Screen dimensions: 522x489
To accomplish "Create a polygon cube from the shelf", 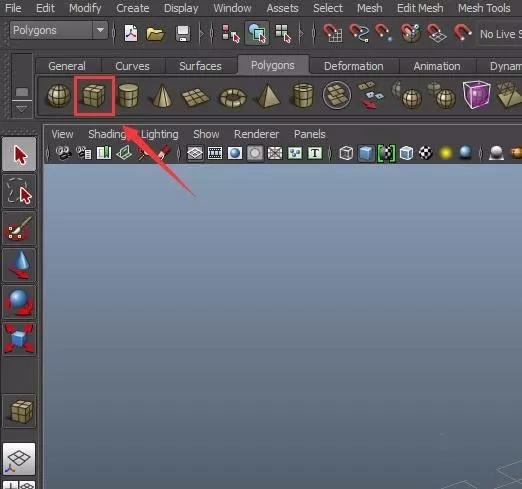I will pos(94,95).
